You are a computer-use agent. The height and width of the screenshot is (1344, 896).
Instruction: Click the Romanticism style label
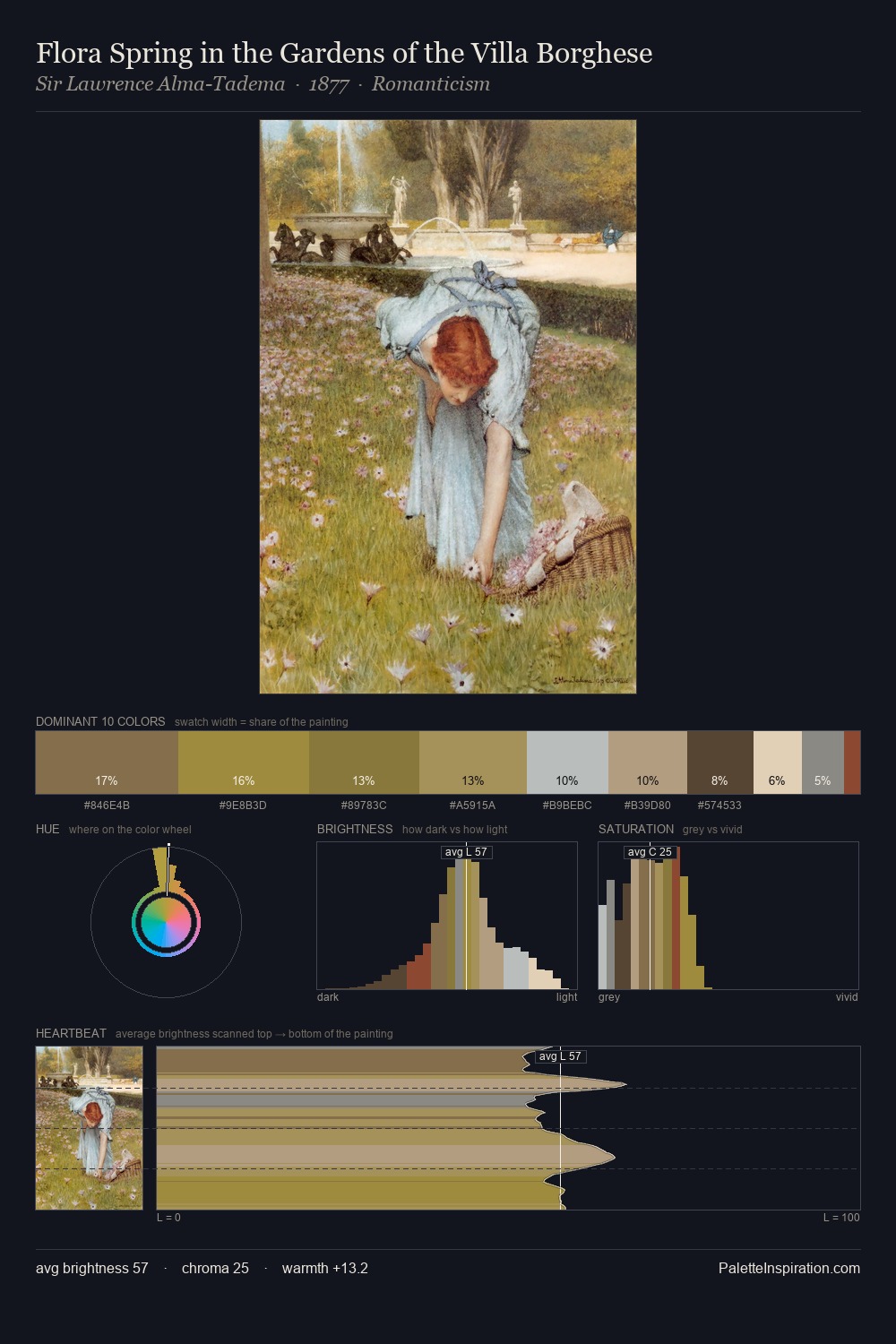coord(431,84)
